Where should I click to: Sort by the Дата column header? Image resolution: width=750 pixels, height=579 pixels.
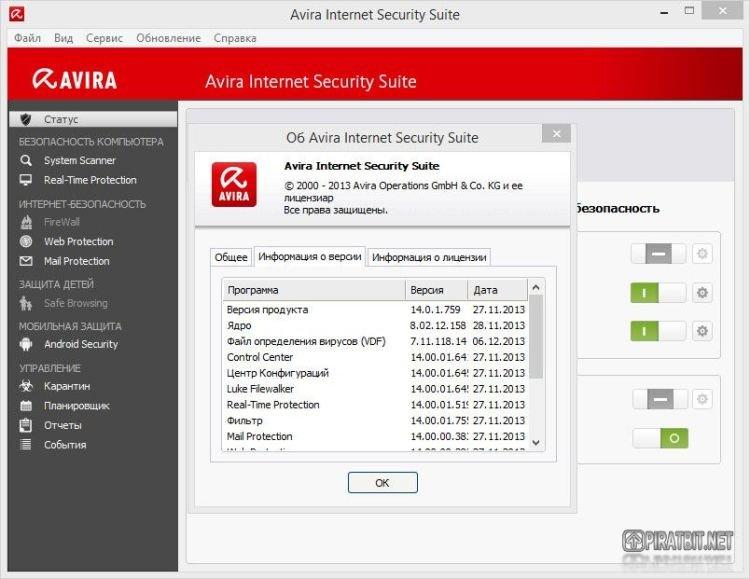point(497,290)
